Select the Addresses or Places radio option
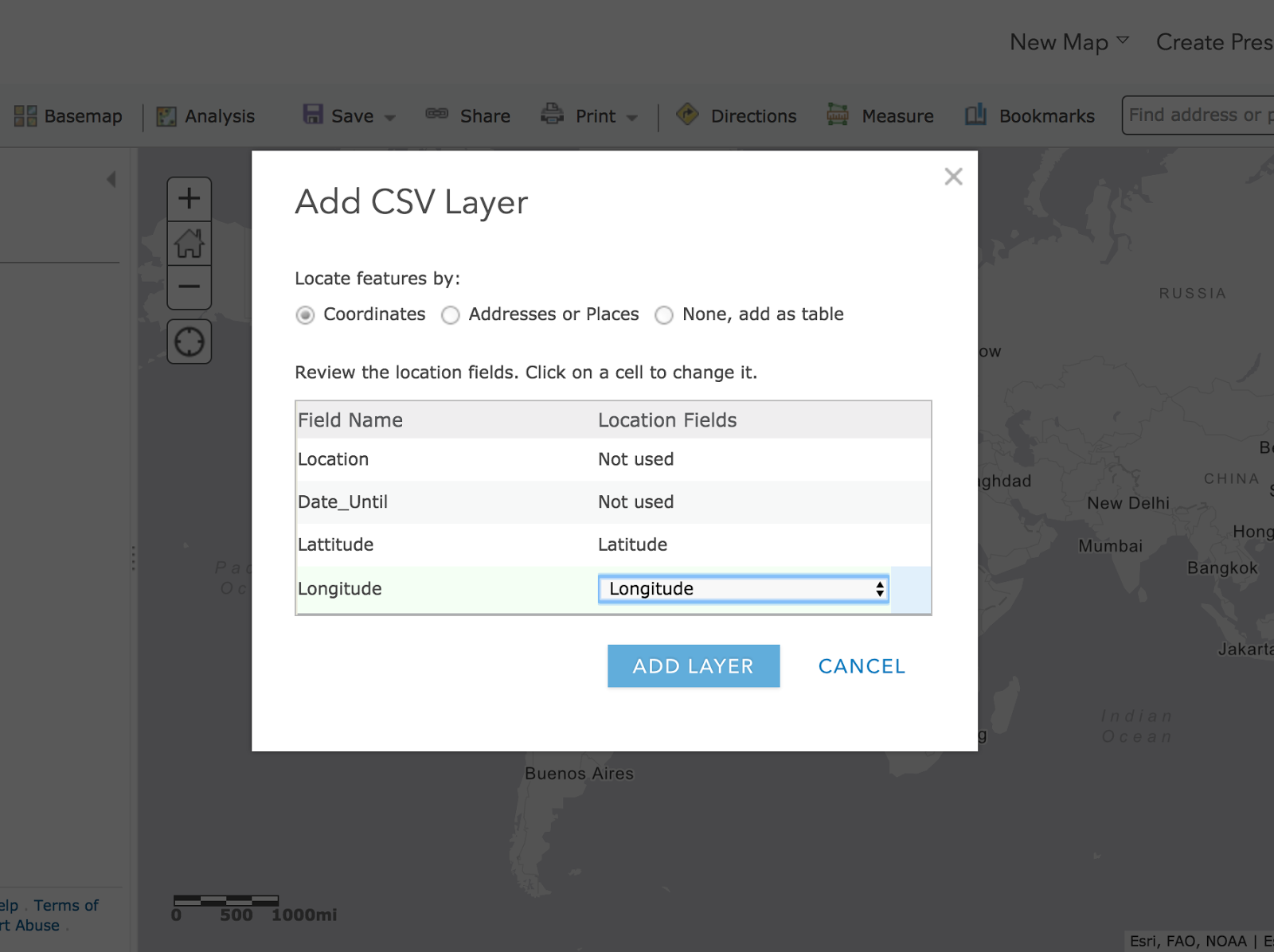 click(451, 315)
